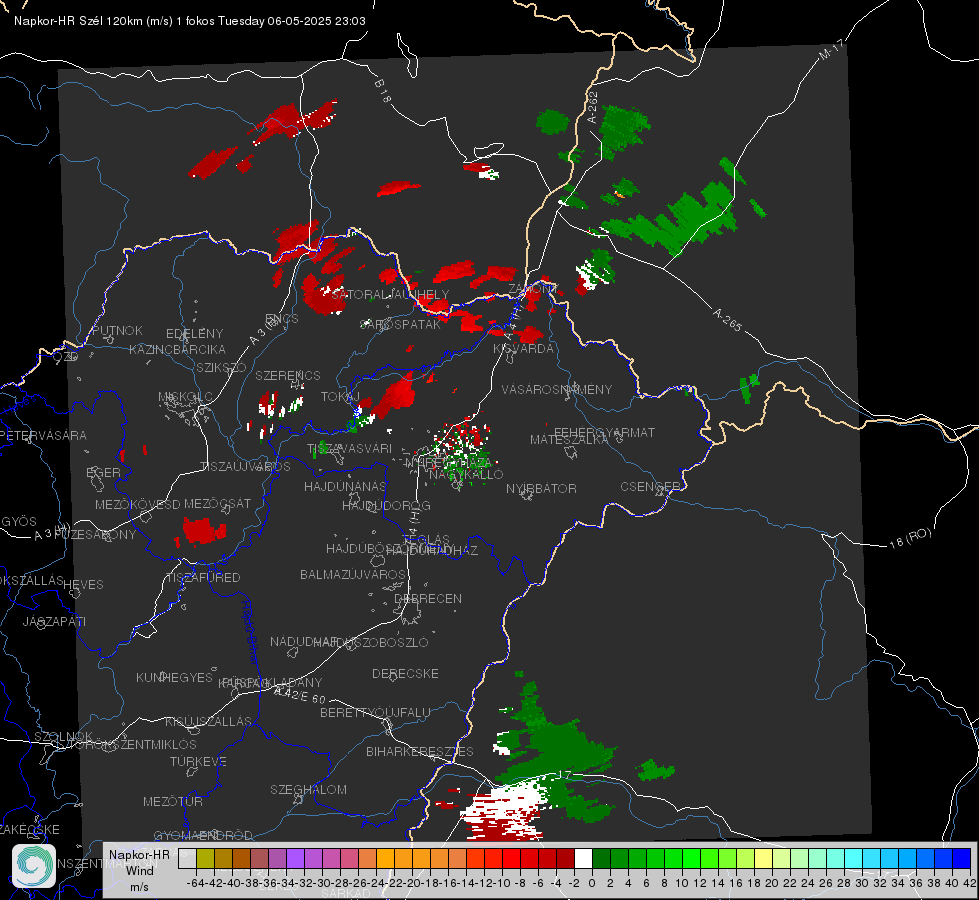Screen dimensions: 979x900
Task: Select the dark blue swatch at 42
Action: coord(962,859)
